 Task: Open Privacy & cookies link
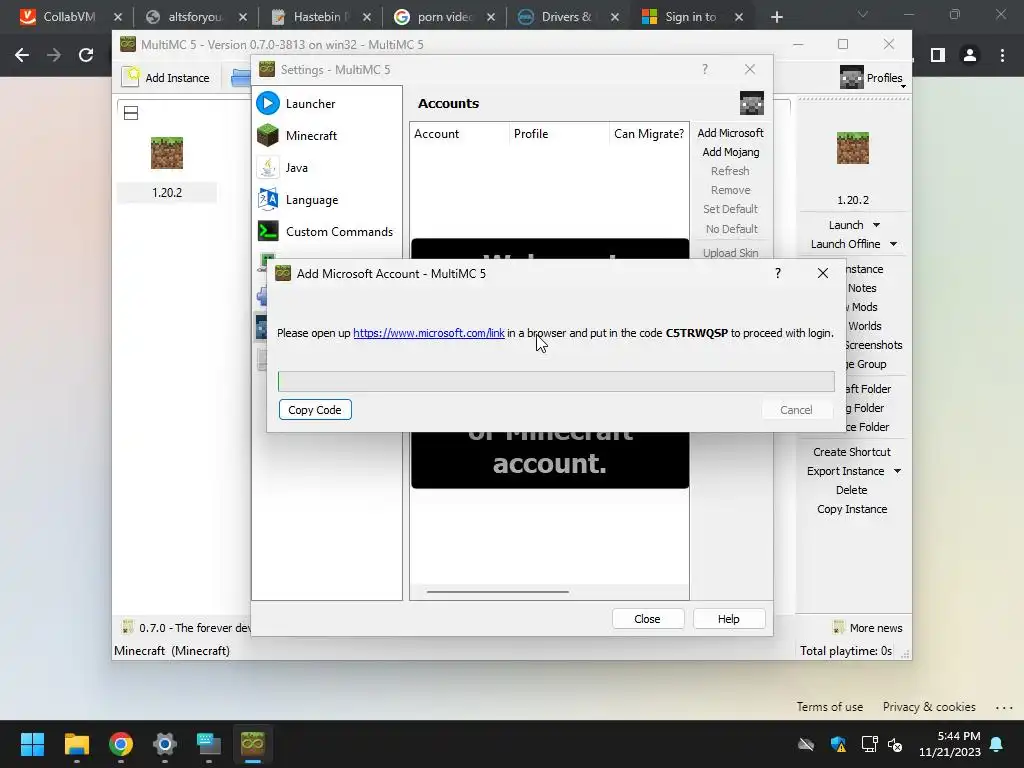(x=929, y=707)
